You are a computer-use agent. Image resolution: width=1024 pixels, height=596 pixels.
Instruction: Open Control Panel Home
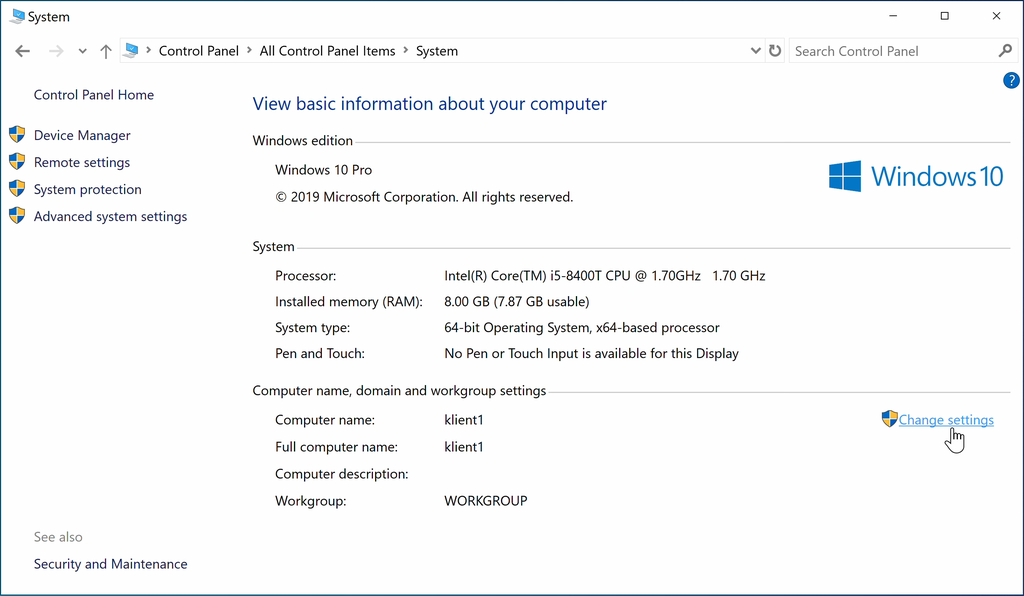(x=94, y=95)
